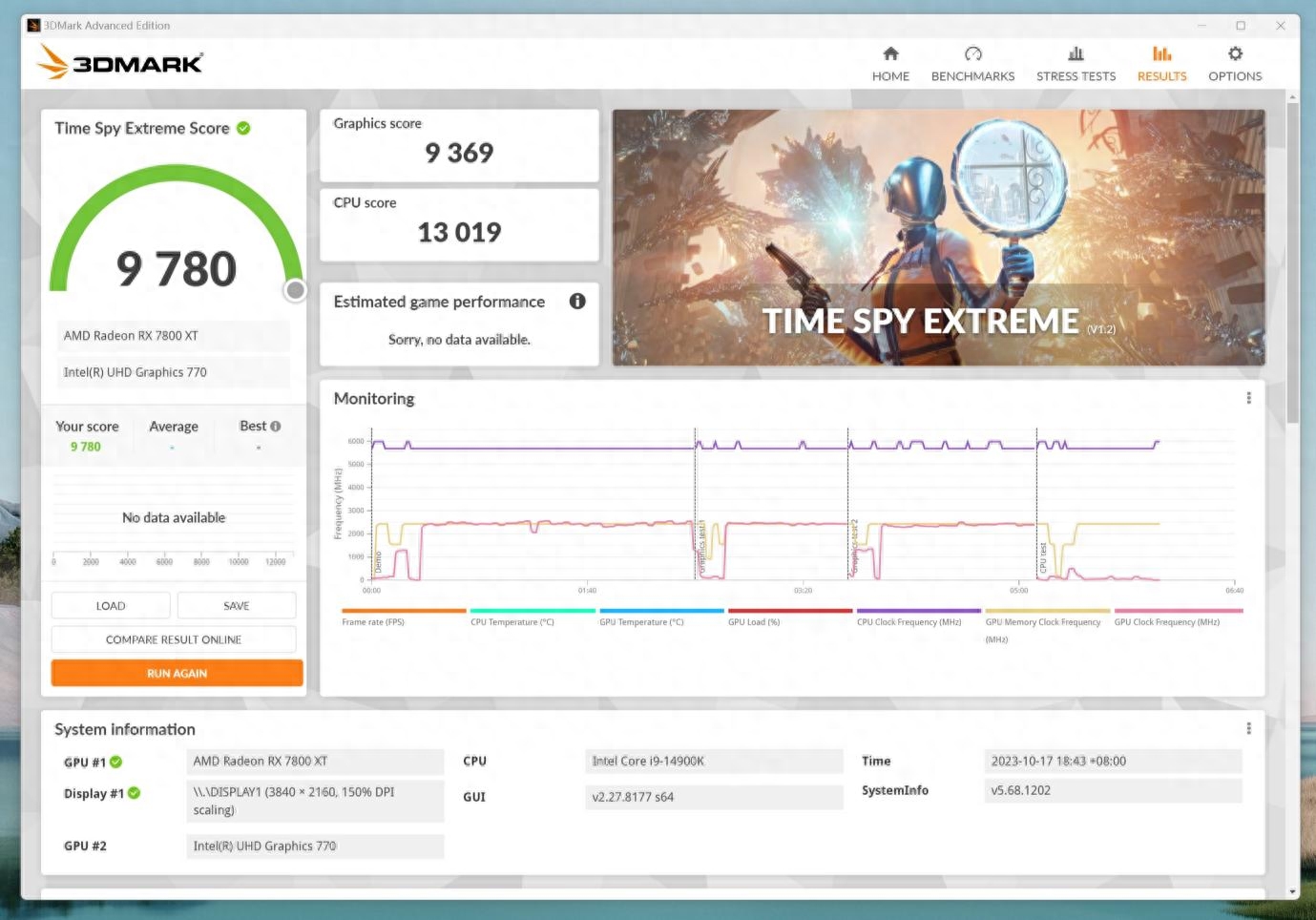Open the Home icon in navigation
Image resolution: width=1316 pixels, height=920 pixels.
click(x=890, y=53)
